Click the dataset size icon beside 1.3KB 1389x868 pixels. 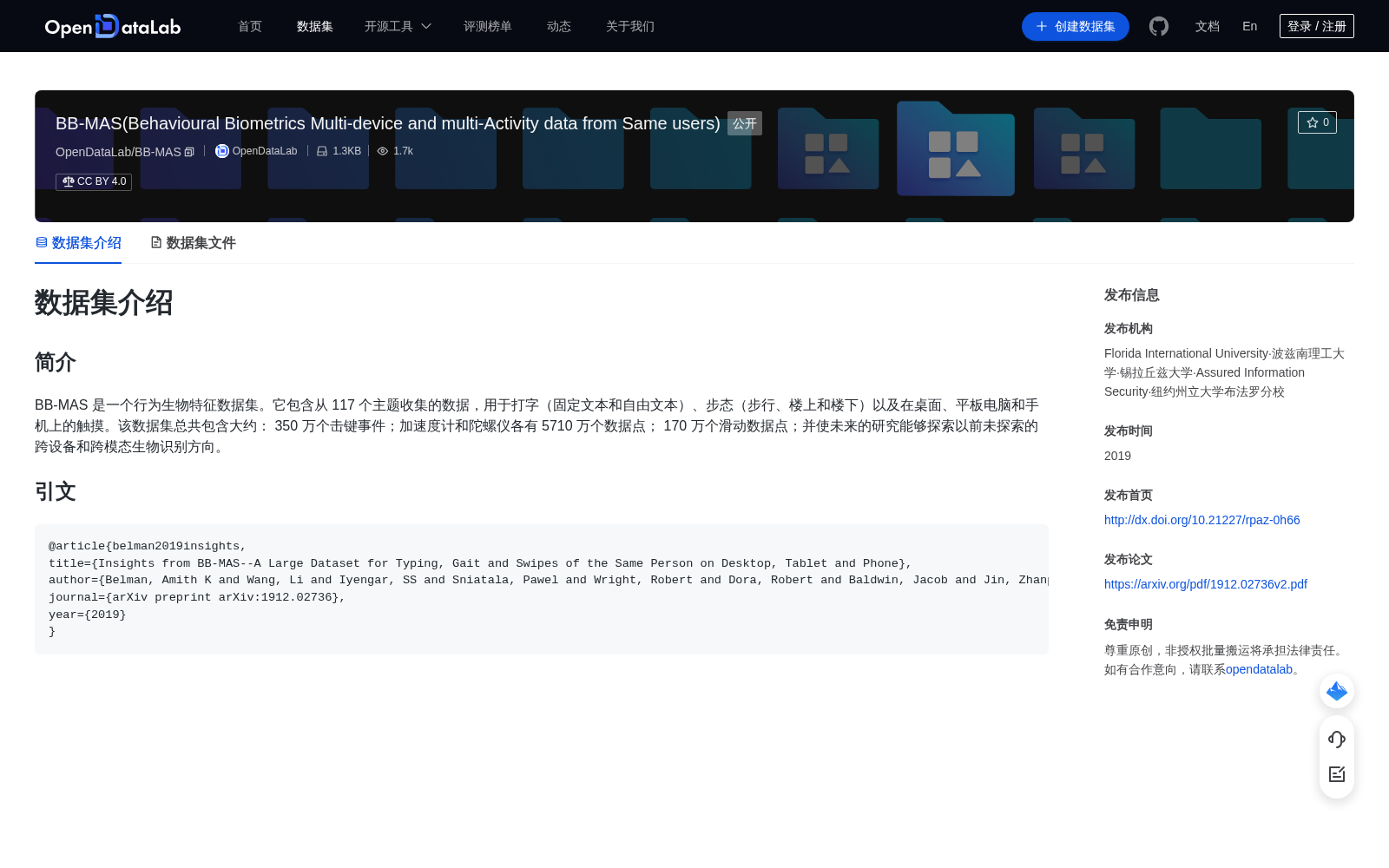tap(322, 151)
